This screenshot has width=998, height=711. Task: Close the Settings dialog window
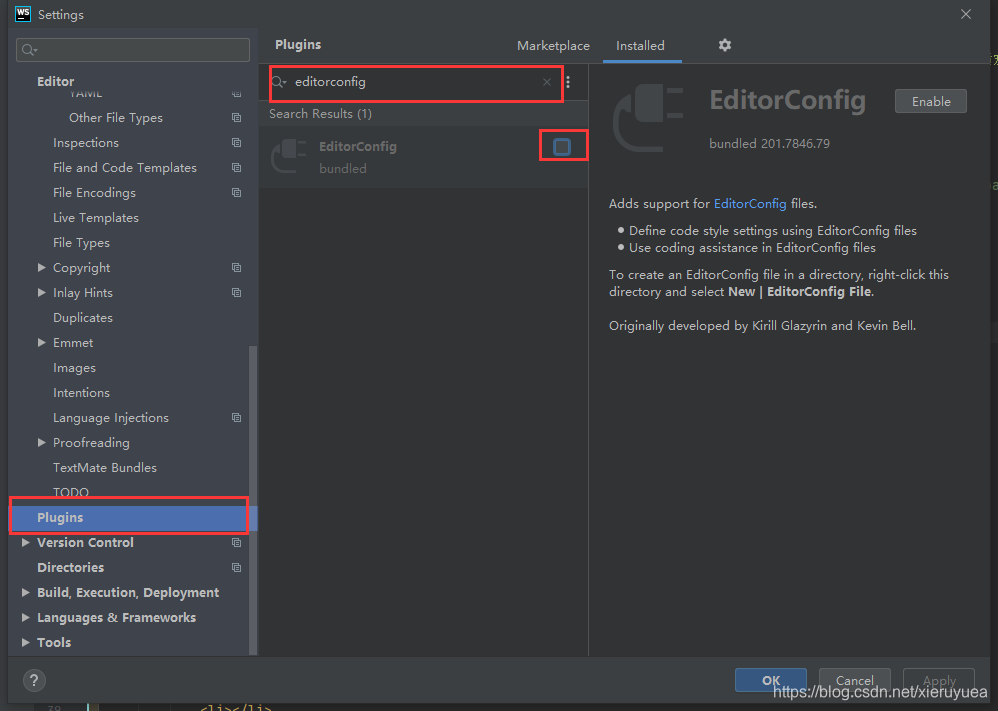point(966,14)
